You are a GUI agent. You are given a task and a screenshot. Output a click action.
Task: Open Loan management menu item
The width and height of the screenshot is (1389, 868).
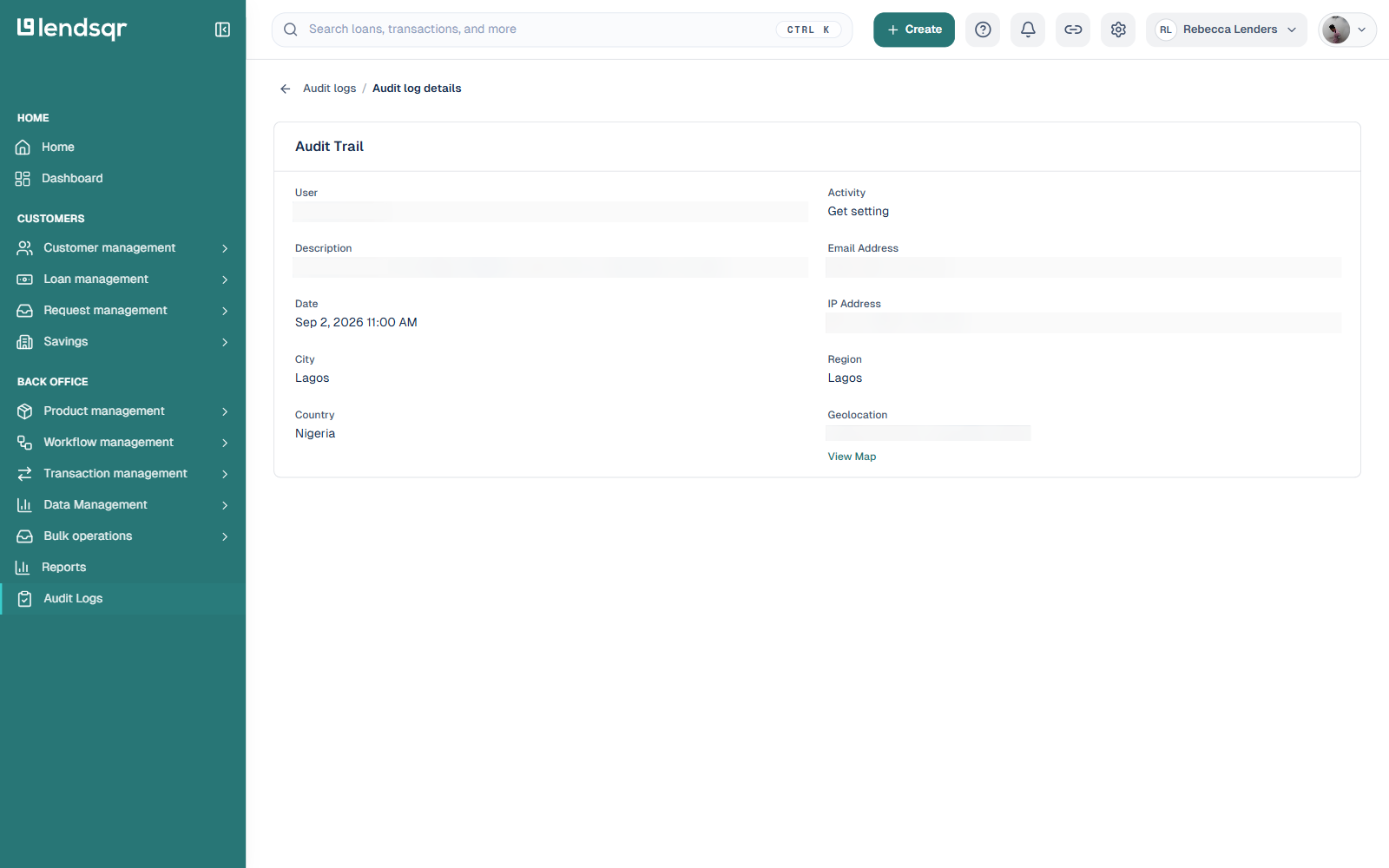[122, 279]
